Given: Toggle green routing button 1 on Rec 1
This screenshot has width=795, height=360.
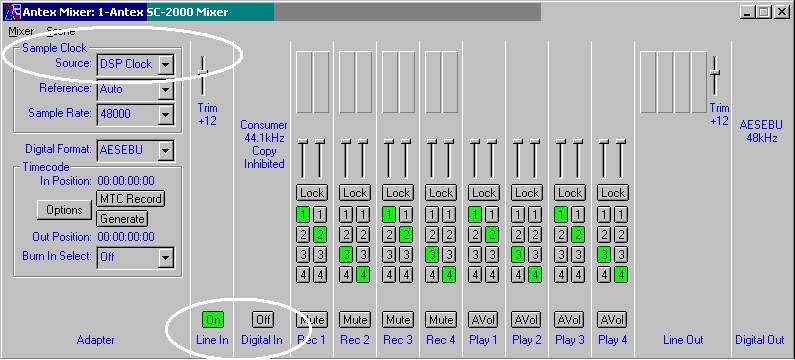Looking at the screenshot, I should tap(303, 214).
